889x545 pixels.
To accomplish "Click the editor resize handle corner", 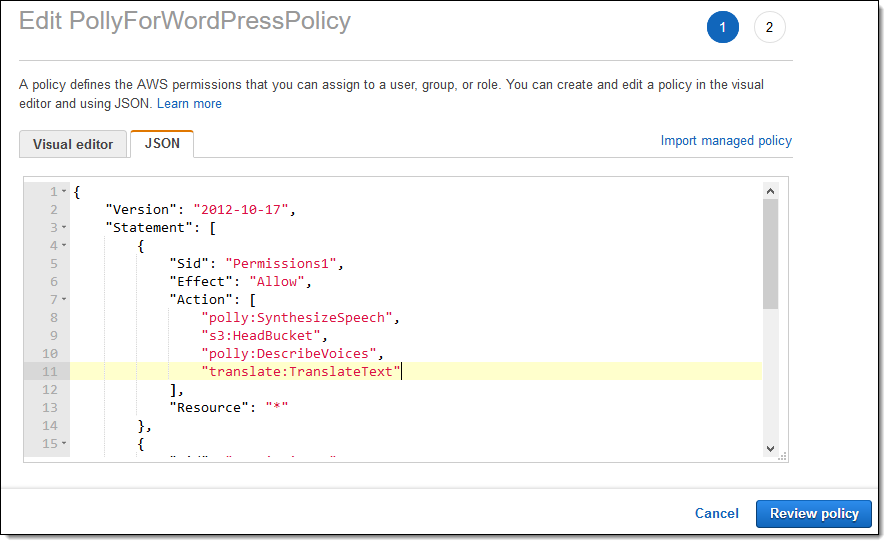I will (782, 455).
